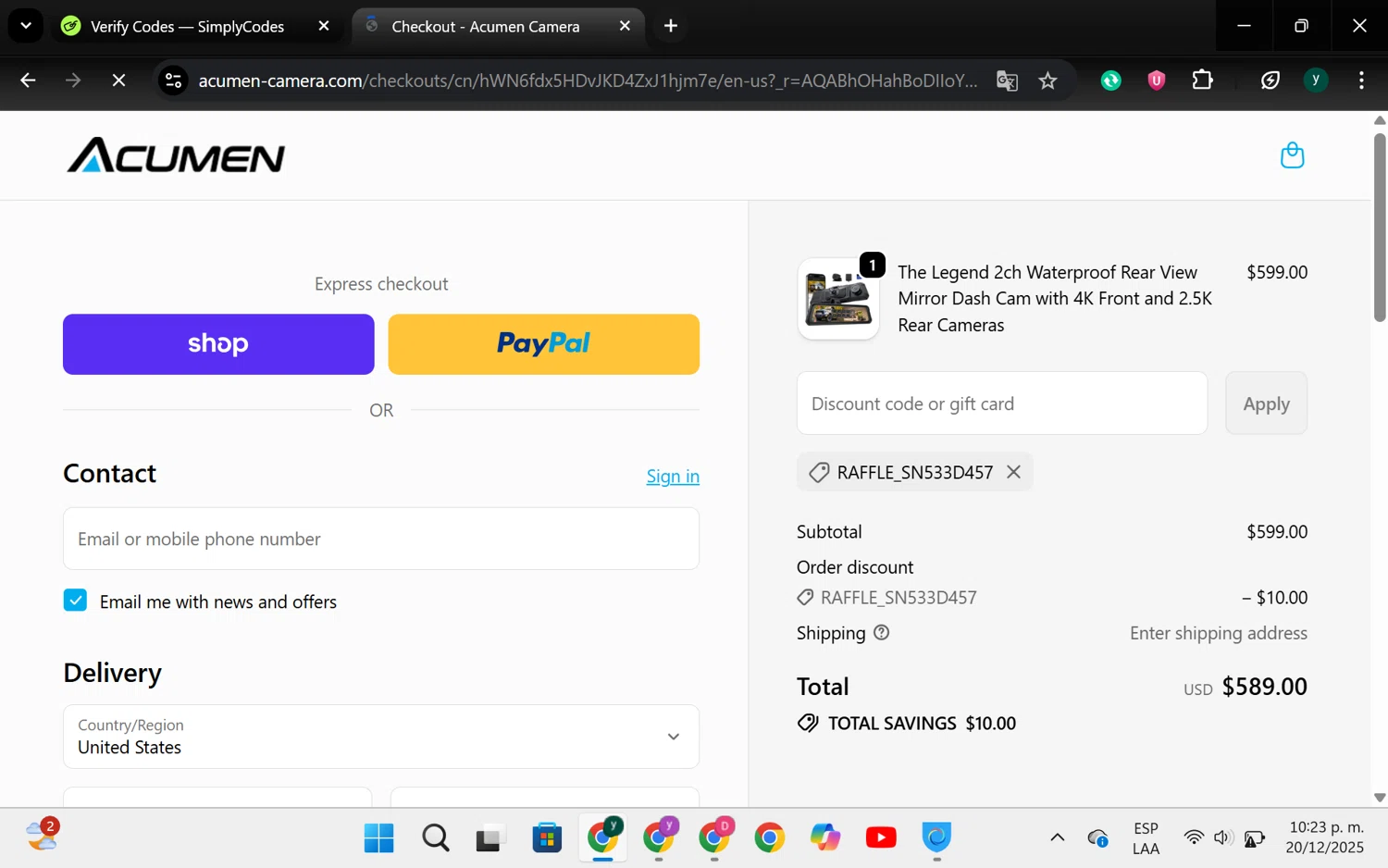The image size is (1388, 868).
Task: Click the address bar URL
Action: tap(588, 81)
